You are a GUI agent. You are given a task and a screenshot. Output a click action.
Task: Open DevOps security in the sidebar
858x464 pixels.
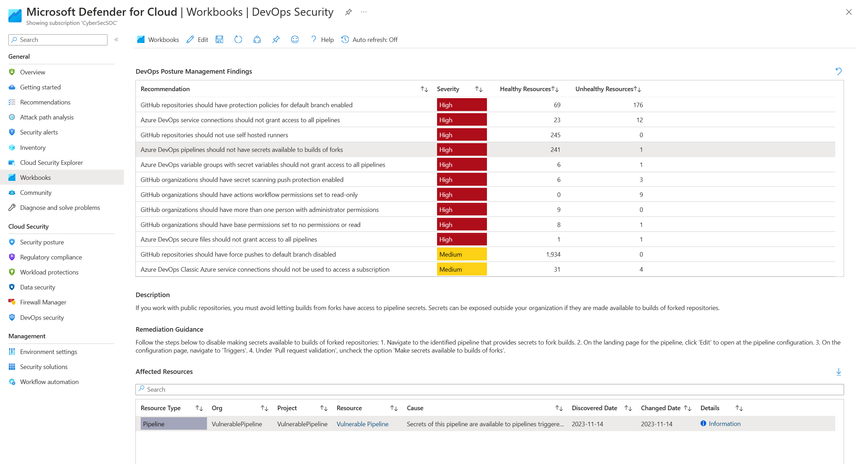point(42,318)
